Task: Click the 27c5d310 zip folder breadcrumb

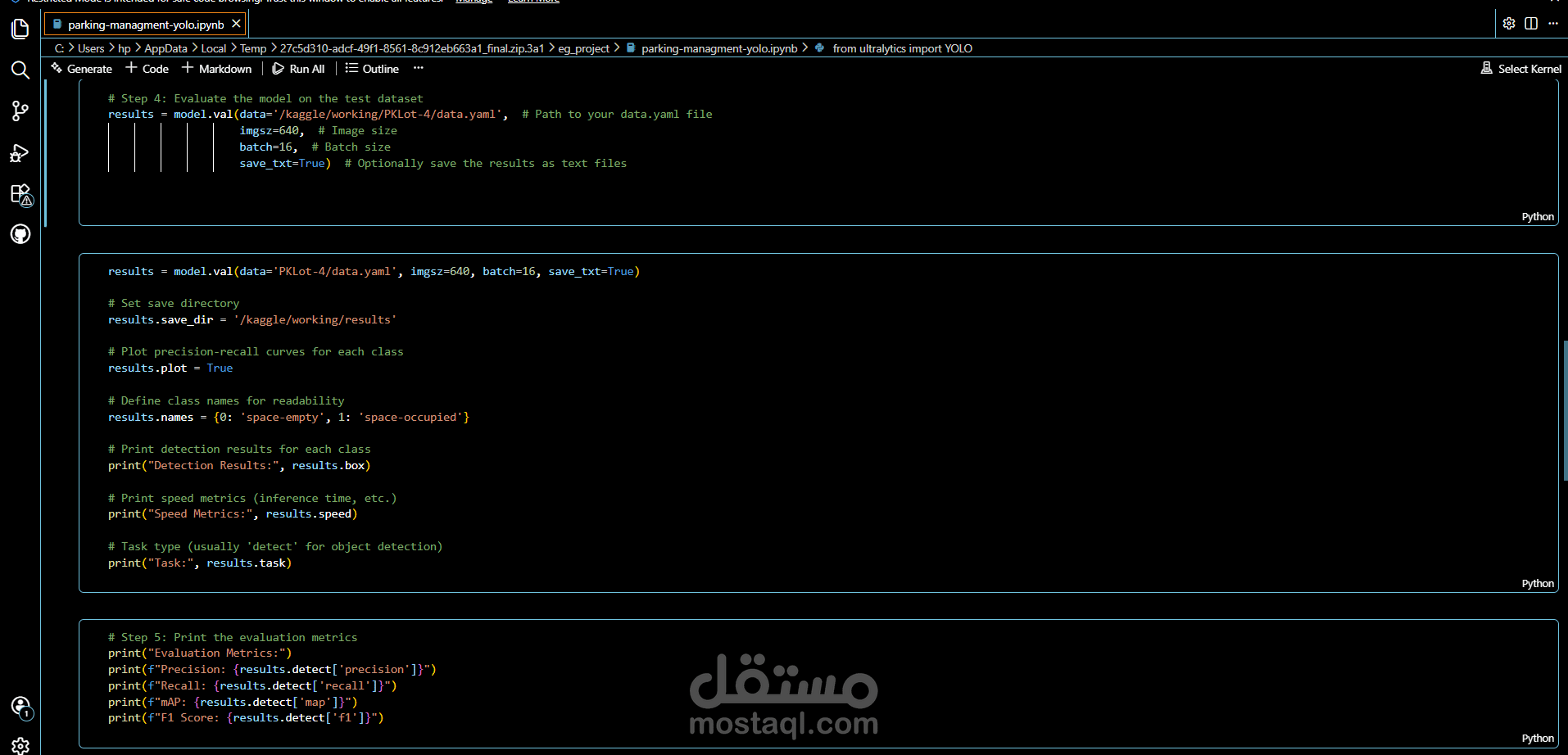Action: coord(412,48)
